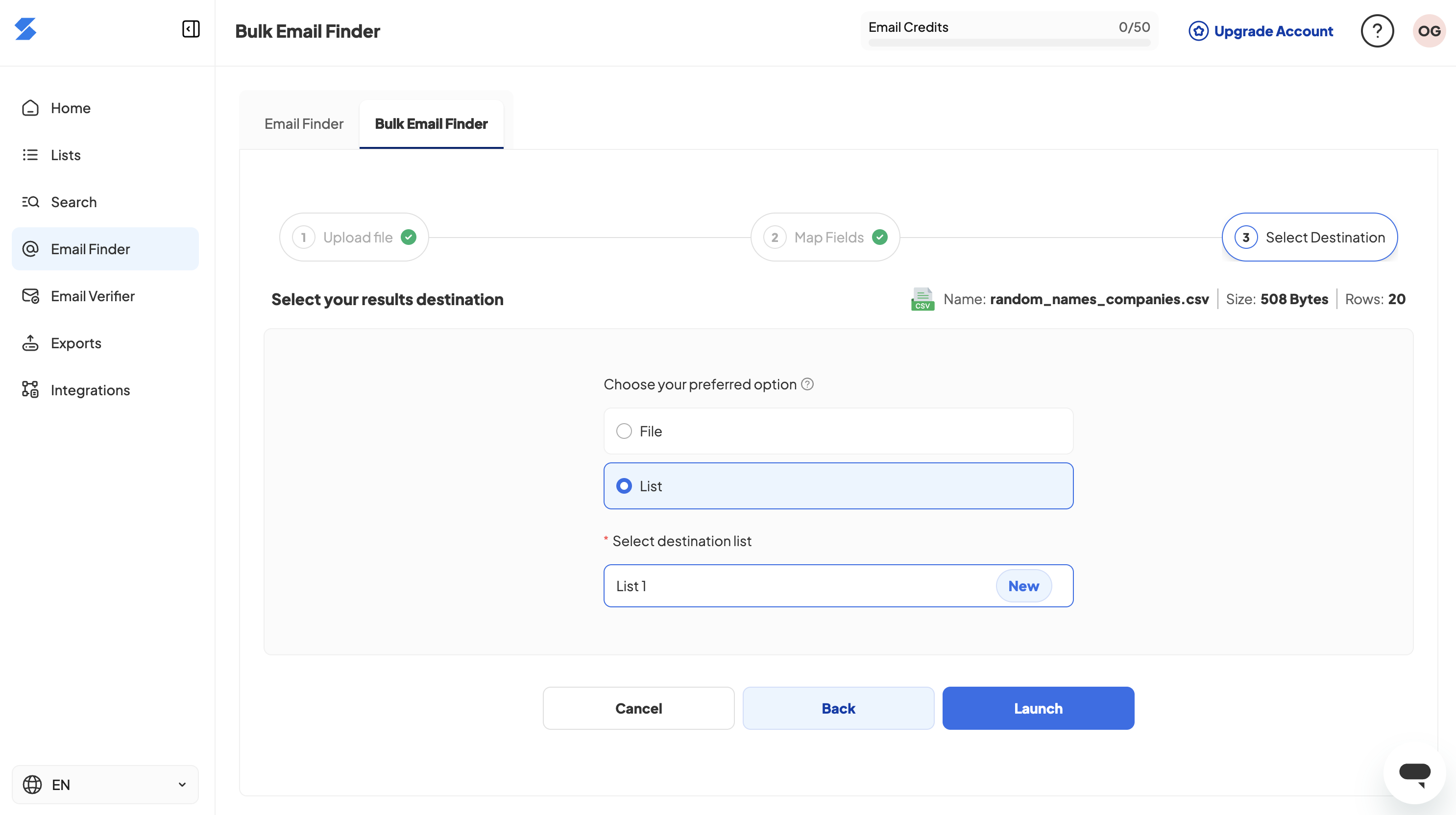This screenshot has width=1456, height=815.
Task: Open Integrations in the sidebar
Action: [105, 390]
